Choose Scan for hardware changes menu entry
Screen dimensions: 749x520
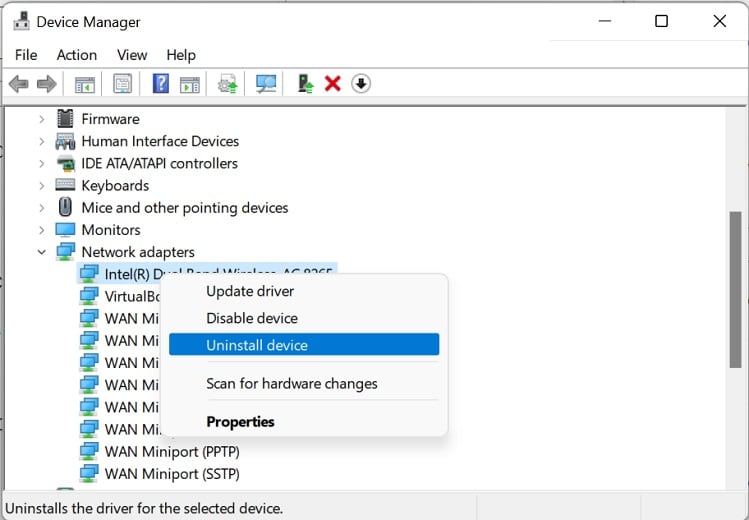tap(304, 384)
